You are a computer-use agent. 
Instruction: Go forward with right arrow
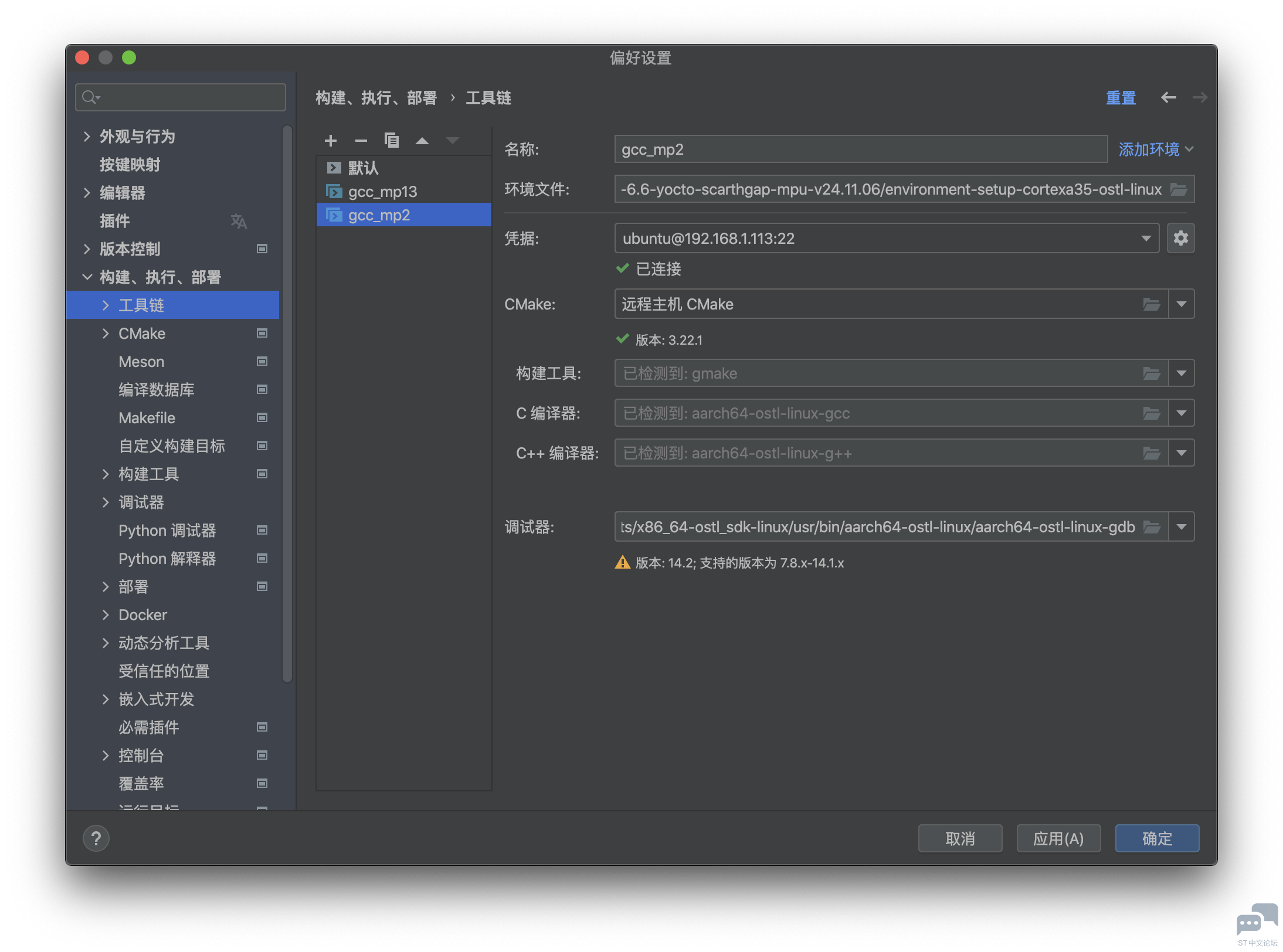point(1200,97)
